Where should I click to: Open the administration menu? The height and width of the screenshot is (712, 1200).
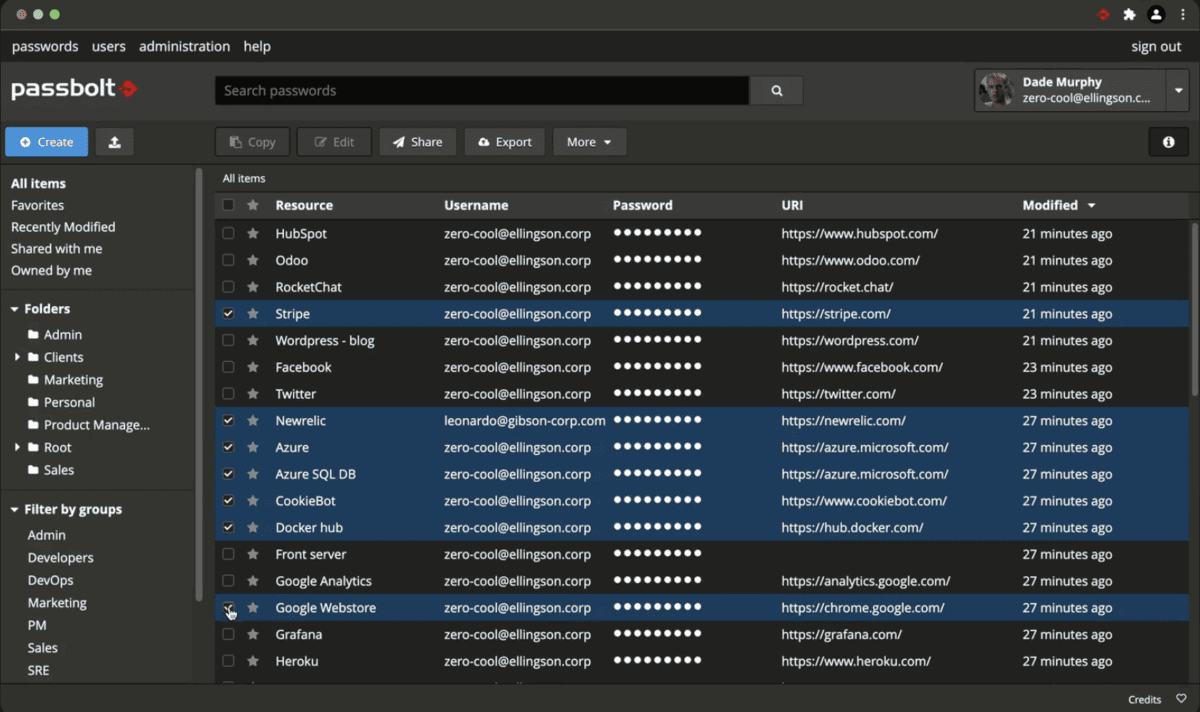(x=184, y=46)
